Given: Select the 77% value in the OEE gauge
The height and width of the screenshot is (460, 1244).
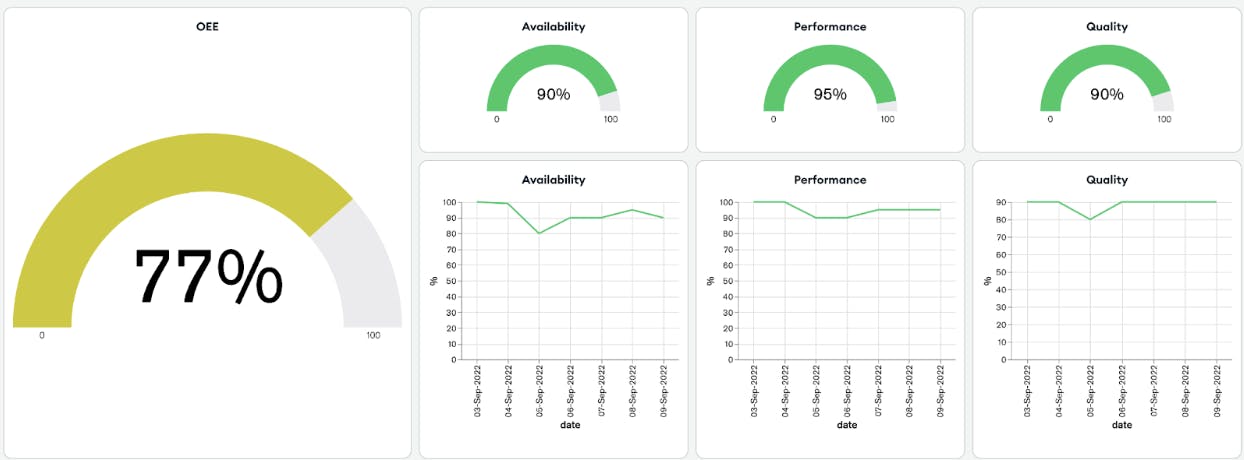Looking at the screenshot, I should pos(208,276).
